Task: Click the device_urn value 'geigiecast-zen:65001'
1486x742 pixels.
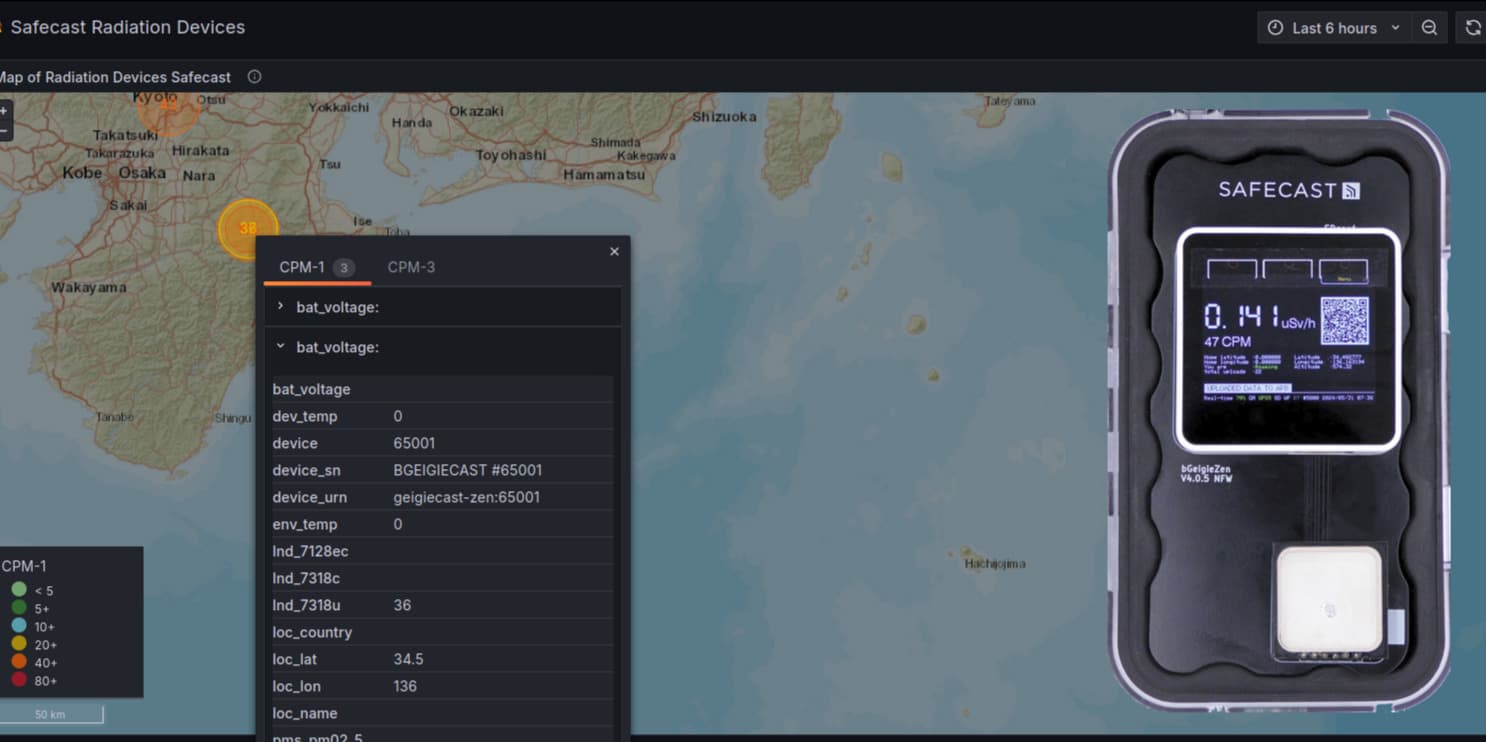Action: (467, 497)
